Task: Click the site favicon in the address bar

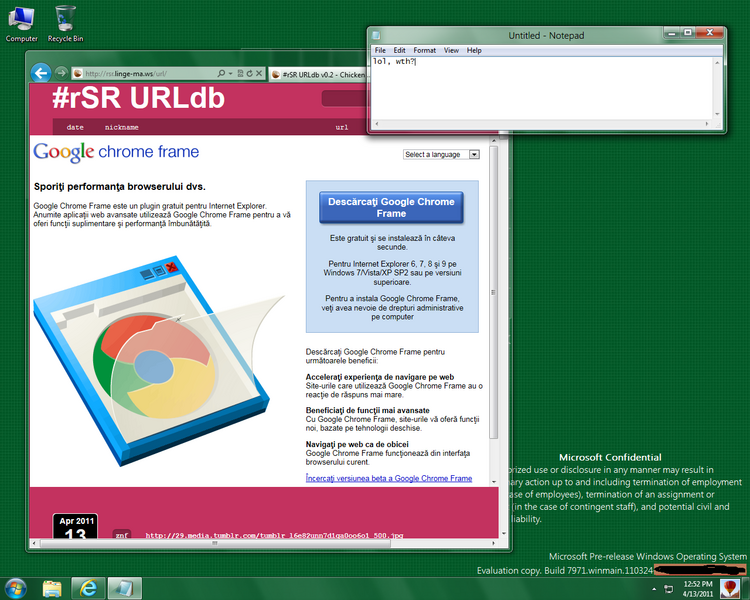Action: tap(77, 73)
